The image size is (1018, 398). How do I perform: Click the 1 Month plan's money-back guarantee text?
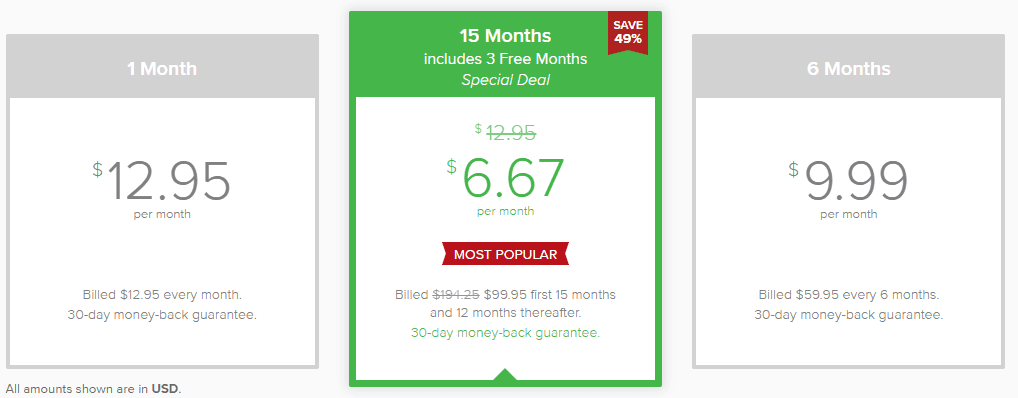coord(162,315)
